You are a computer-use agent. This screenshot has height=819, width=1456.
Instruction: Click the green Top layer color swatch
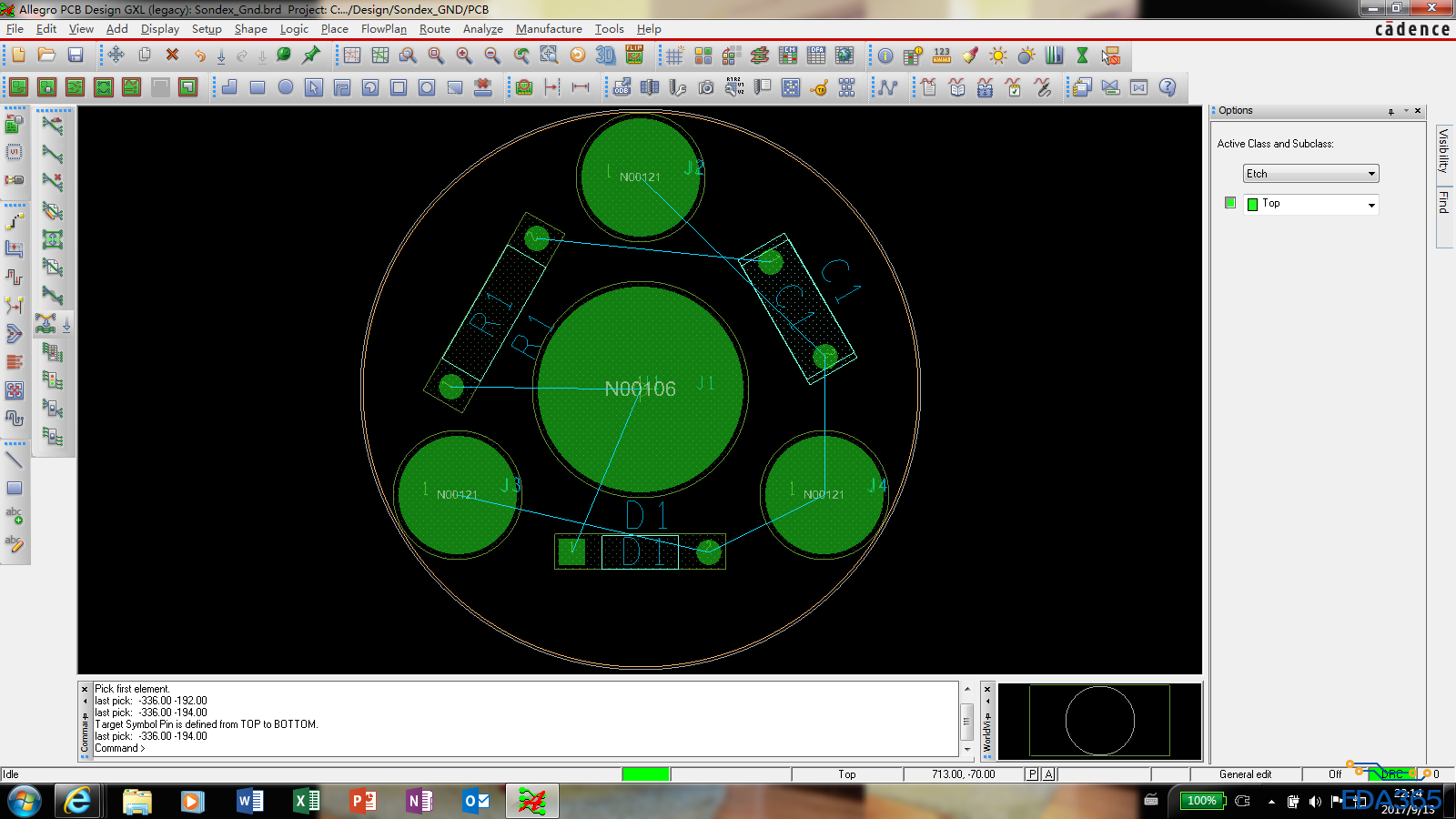point(1252,204)
